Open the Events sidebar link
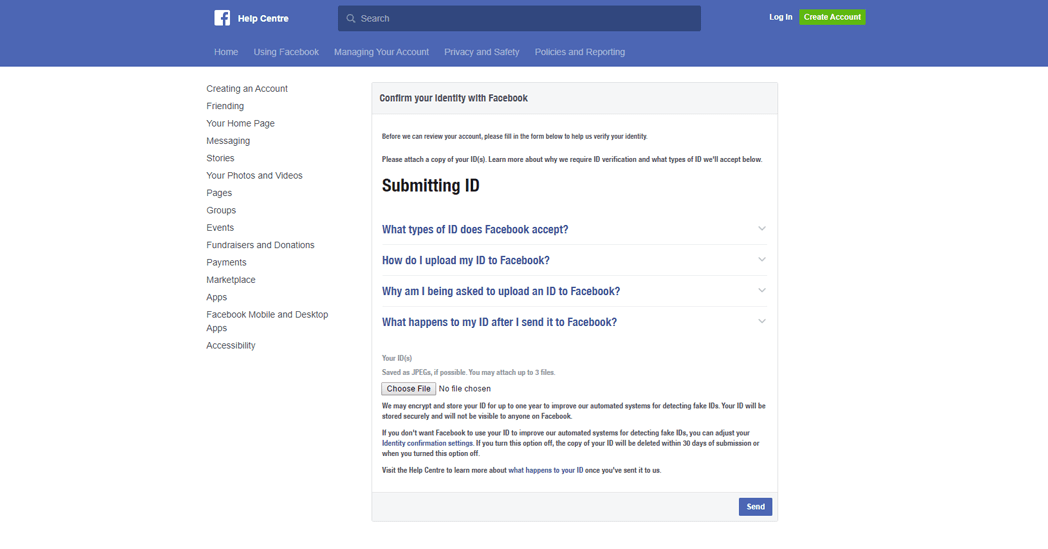The height and width of the screenshot is (549, 1048). coord(220,228)
